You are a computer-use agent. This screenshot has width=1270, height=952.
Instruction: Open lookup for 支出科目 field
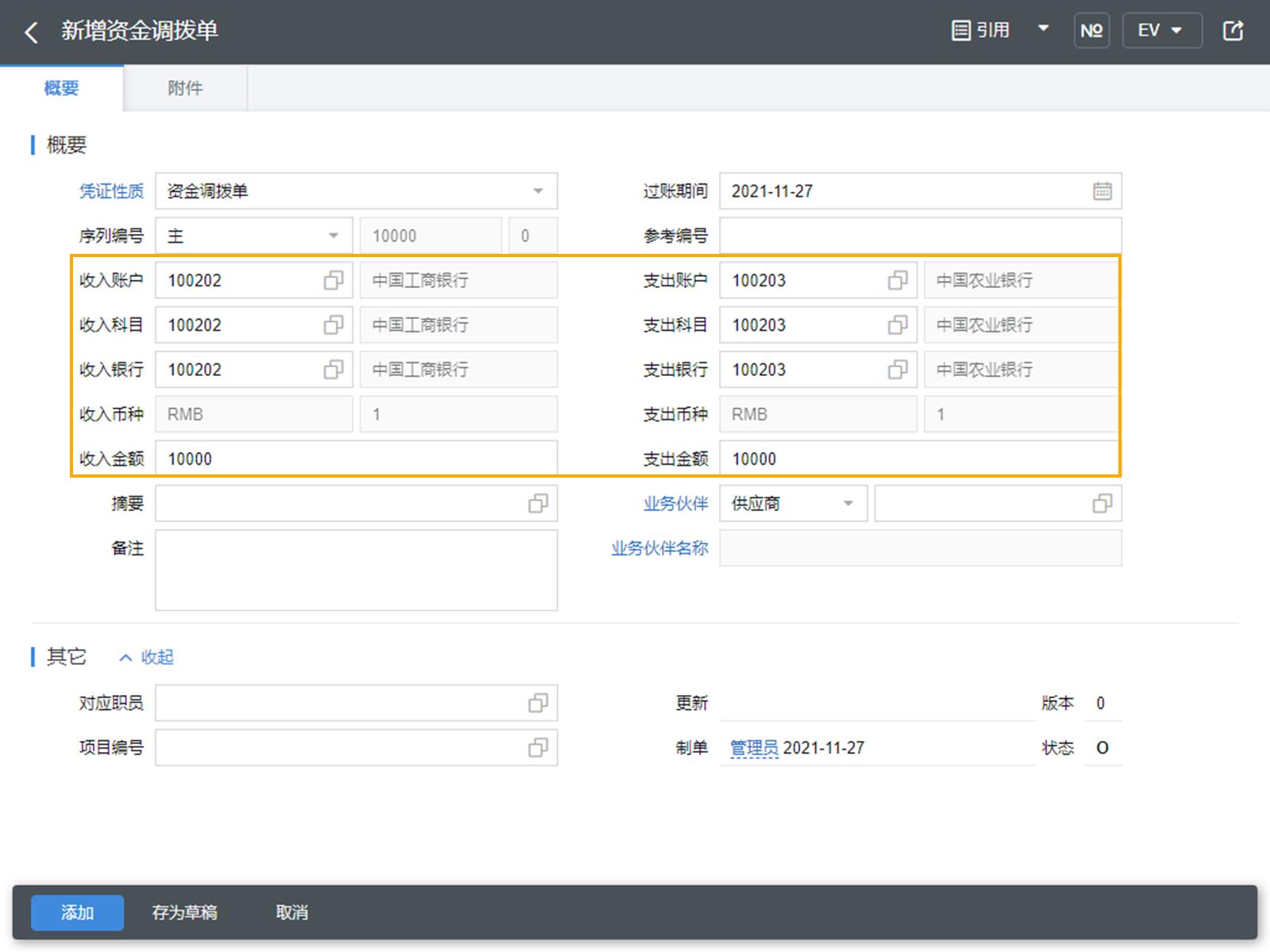click(x=898, y=324)
